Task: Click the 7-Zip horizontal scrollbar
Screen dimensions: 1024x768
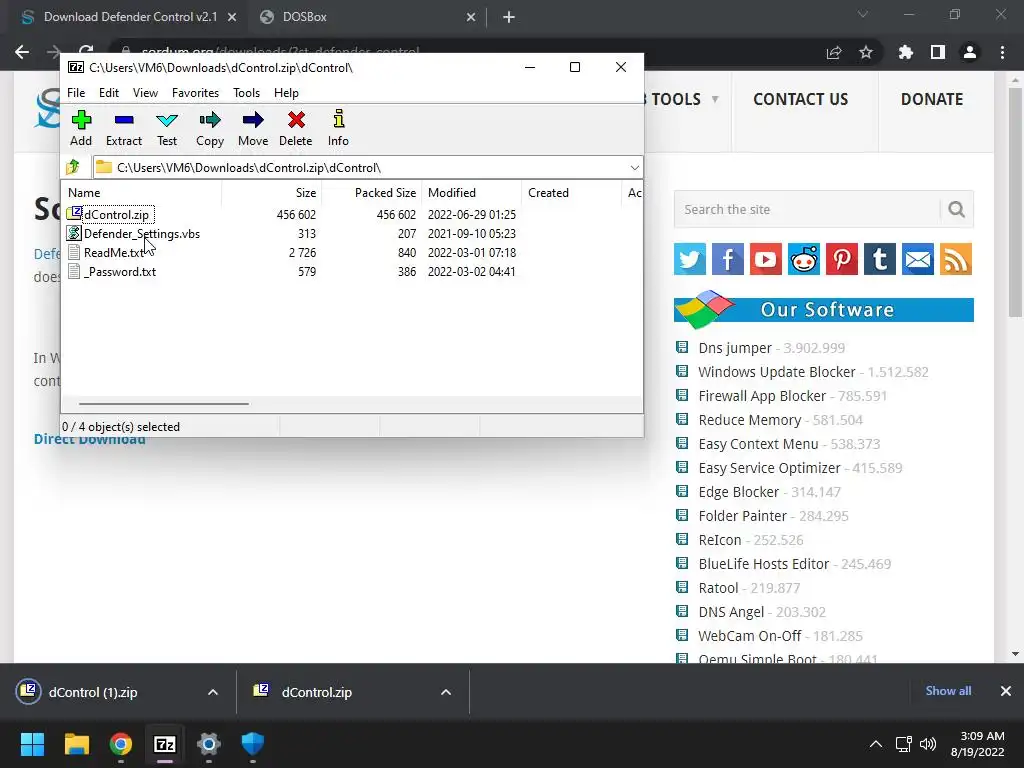Action: [163, 404]
